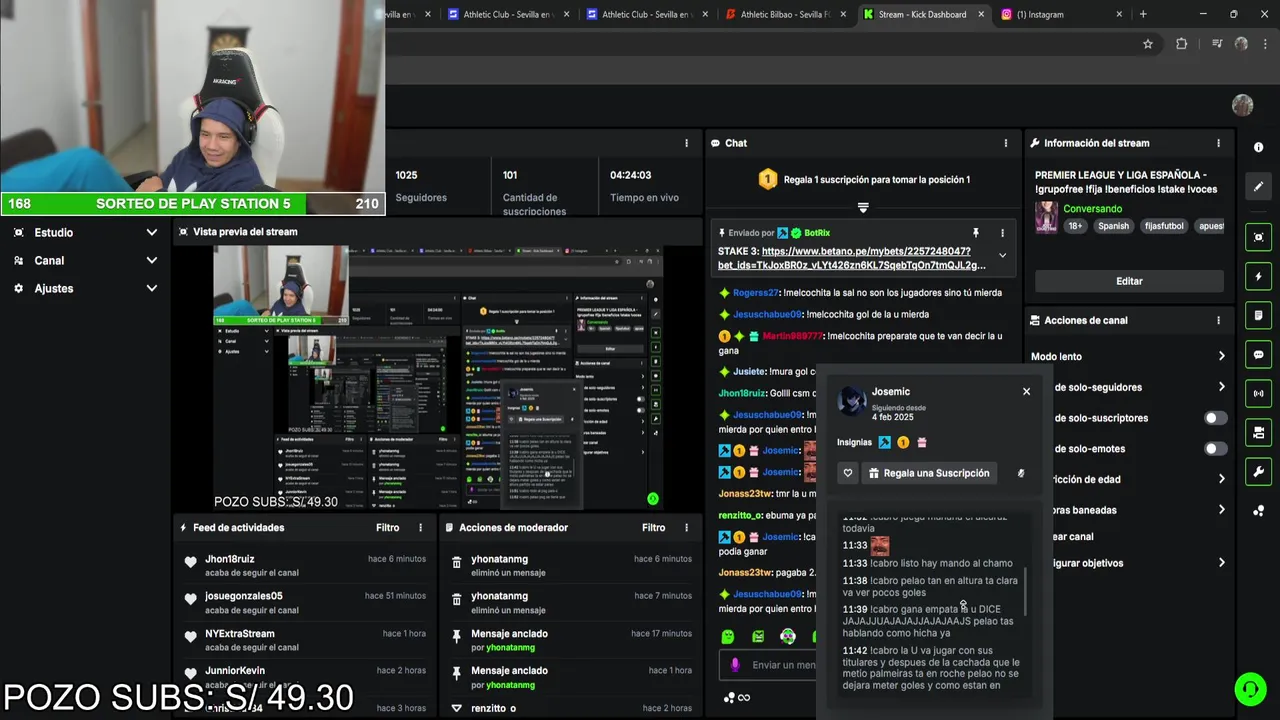The width and height of the screenshot is (1280, 720).
Task: Open a new browser tab
Action: click(1143, 14)
